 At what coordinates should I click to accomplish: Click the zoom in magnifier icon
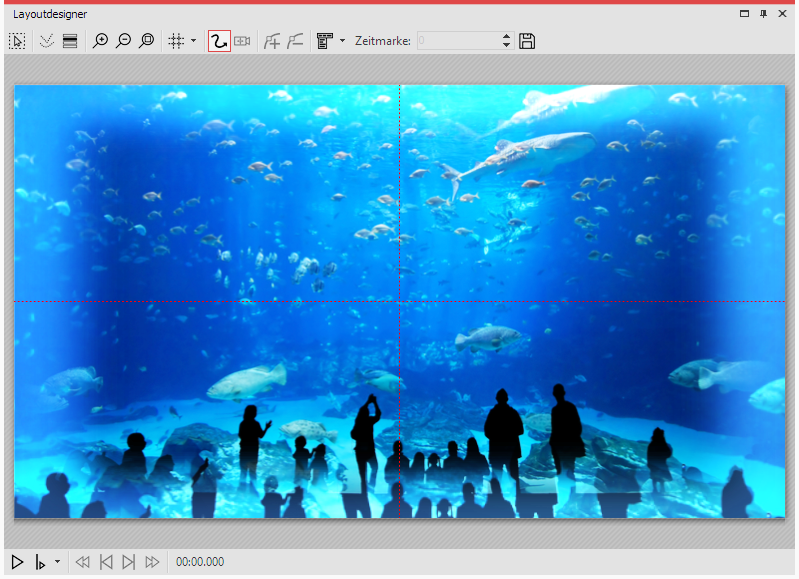100,41
